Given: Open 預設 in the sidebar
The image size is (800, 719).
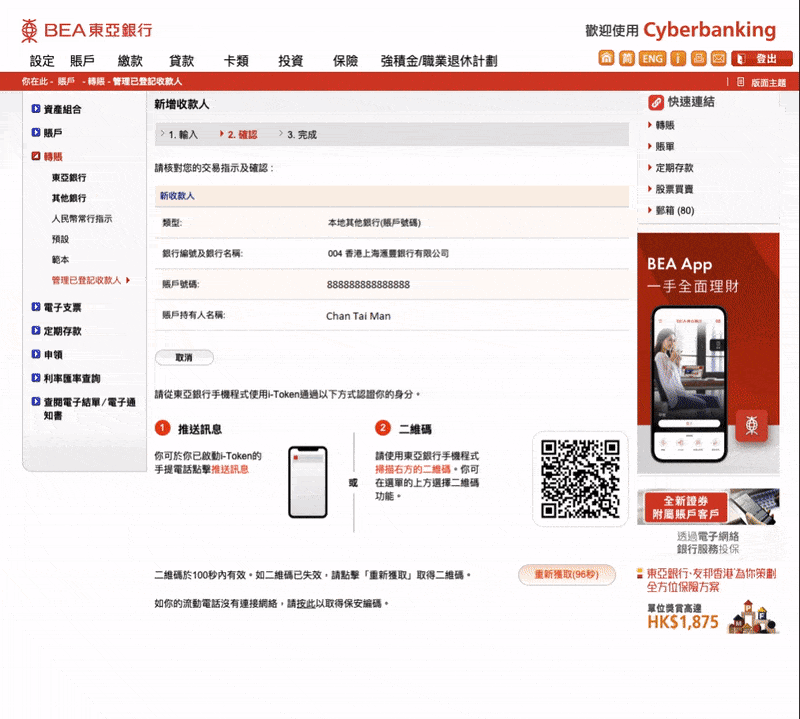Looking at the screenshot, I should point(60,239).
